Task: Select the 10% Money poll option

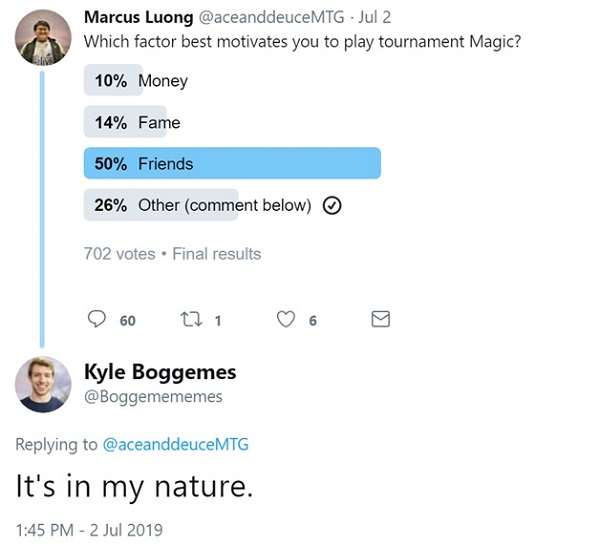Action: 136,81
